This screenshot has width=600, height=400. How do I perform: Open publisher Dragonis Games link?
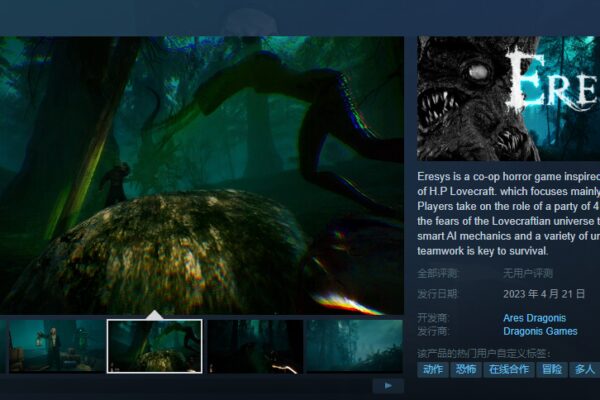coord(540,331)
